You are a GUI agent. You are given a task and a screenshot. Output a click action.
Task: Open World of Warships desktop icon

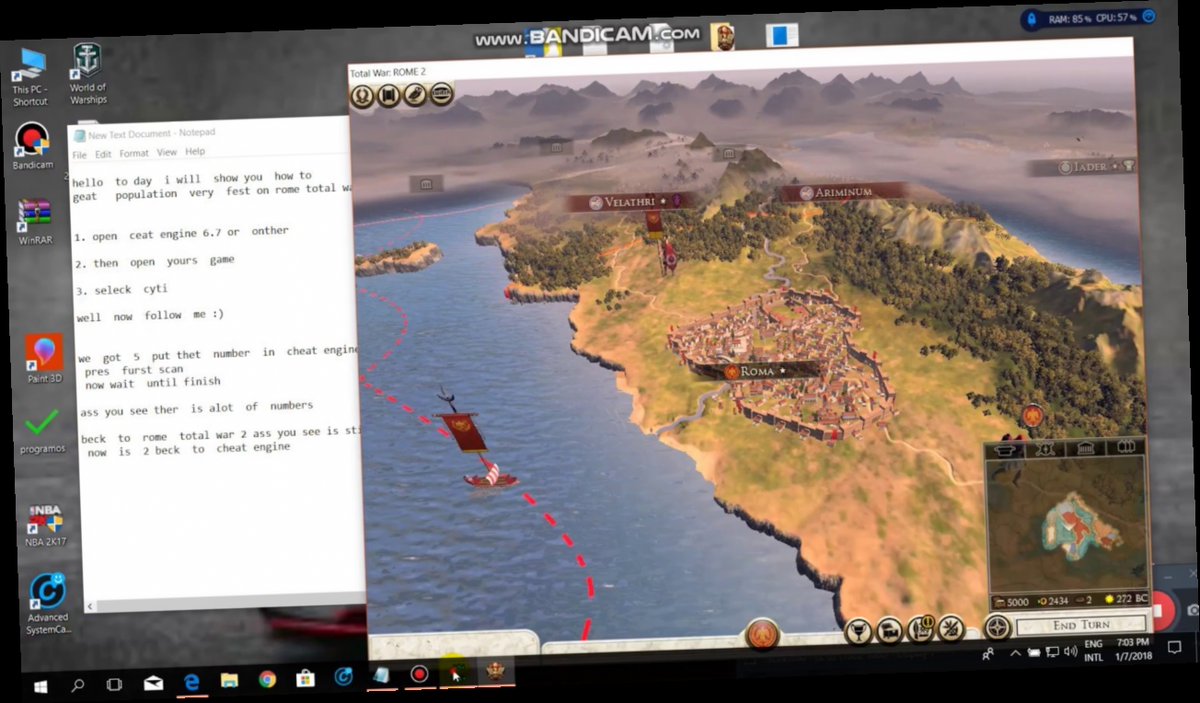pyautogui.click(x=88, y=75)
